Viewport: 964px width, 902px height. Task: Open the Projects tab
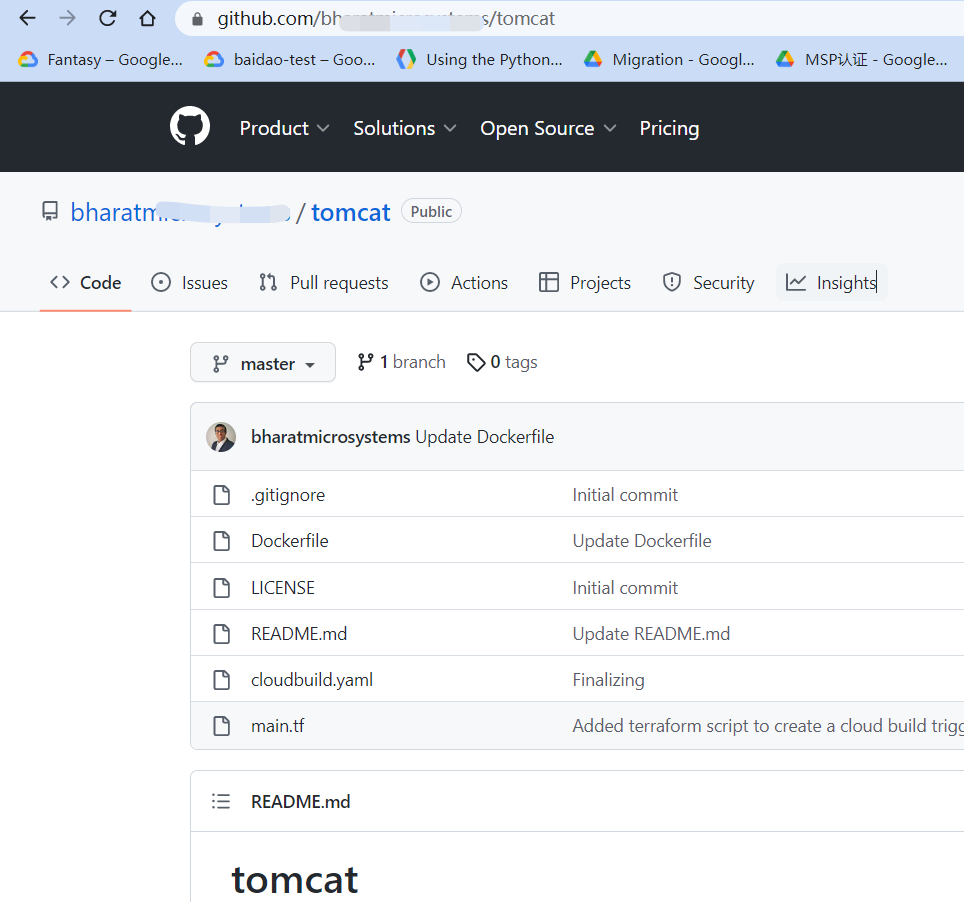585,282
